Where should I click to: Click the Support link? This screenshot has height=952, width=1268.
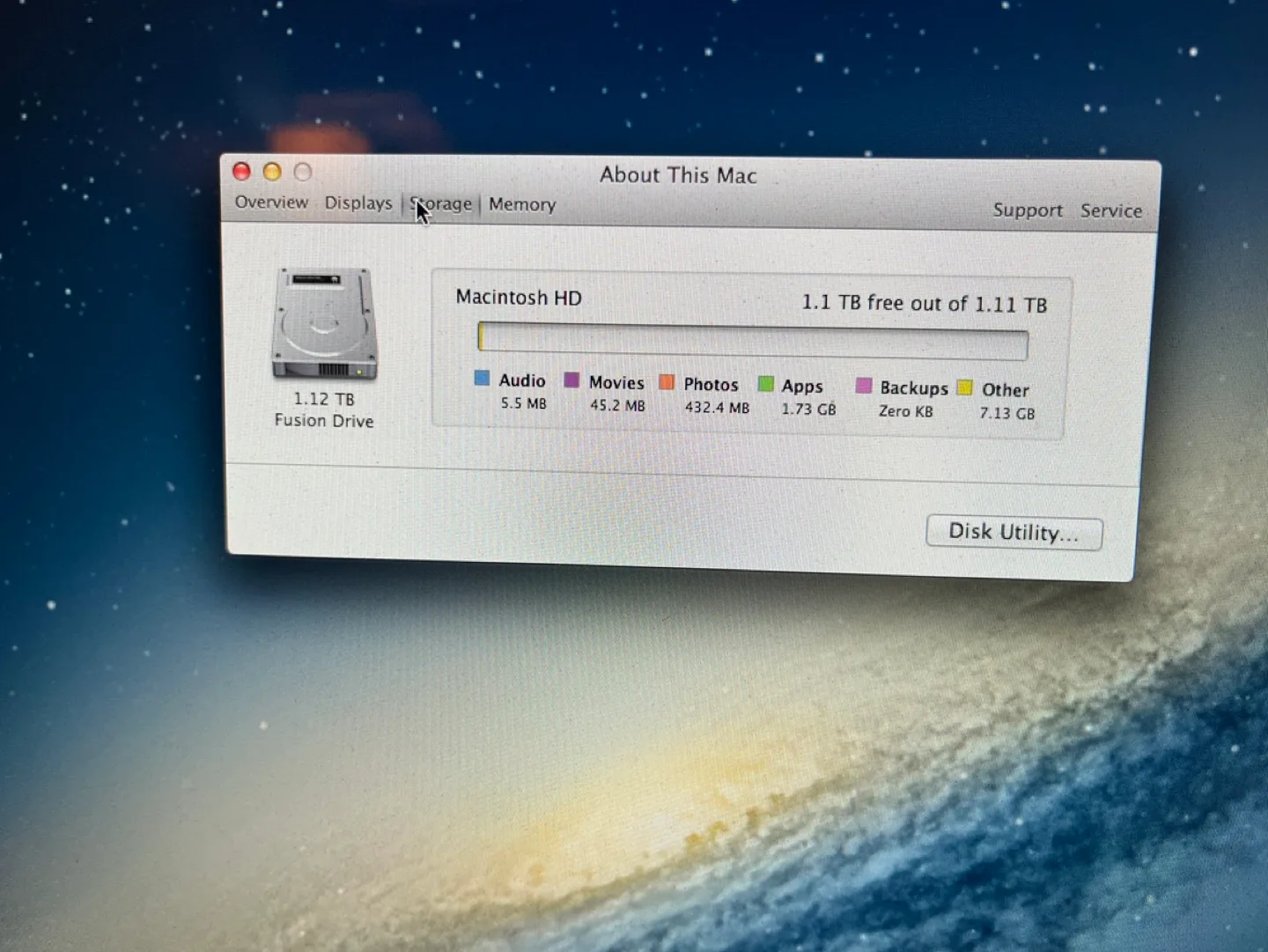tap(1028, 210)
